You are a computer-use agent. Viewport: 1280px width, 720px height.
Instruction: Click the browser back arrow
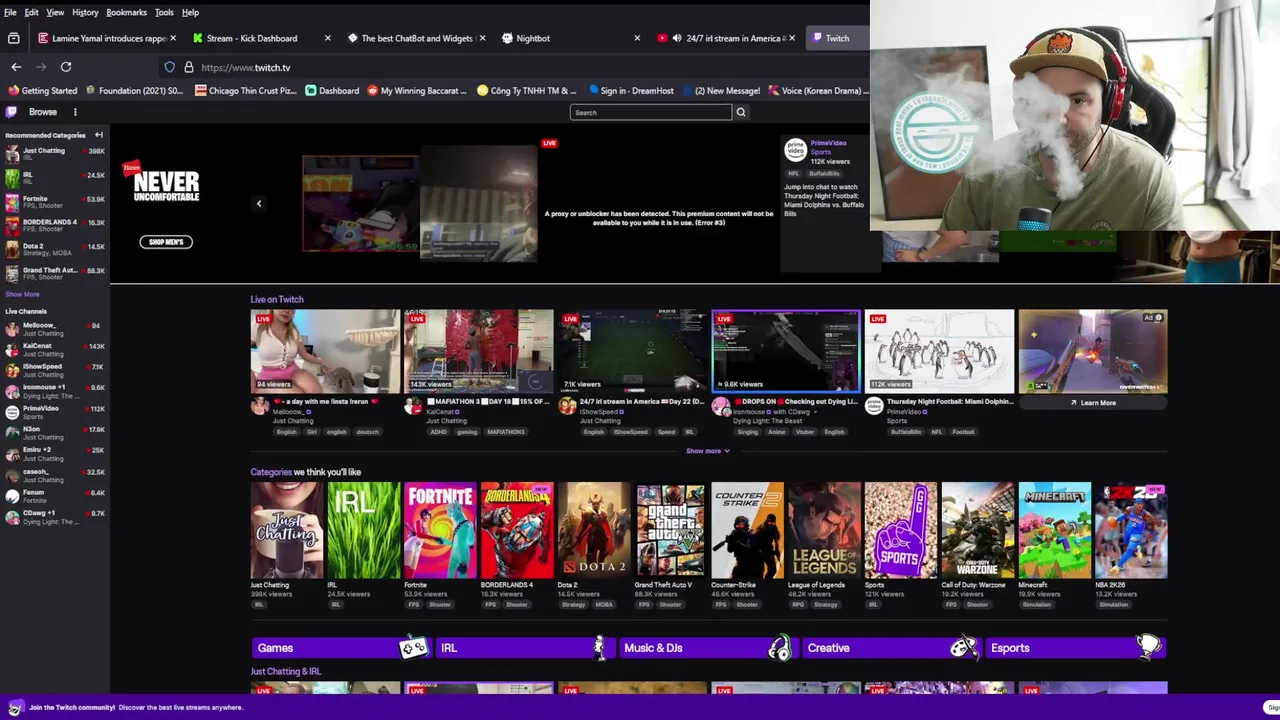16,67
